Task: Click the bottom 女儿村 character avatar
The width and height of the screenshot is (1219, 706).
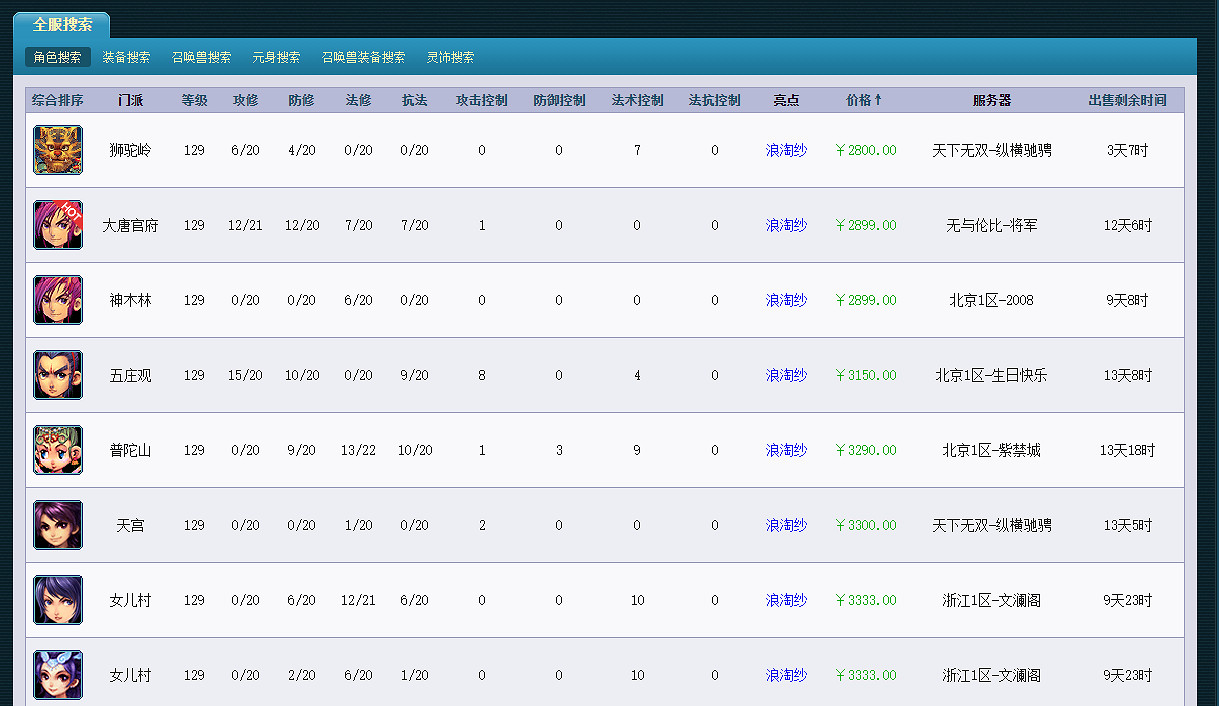Action: pyautogui.click(x=58, y=675)
